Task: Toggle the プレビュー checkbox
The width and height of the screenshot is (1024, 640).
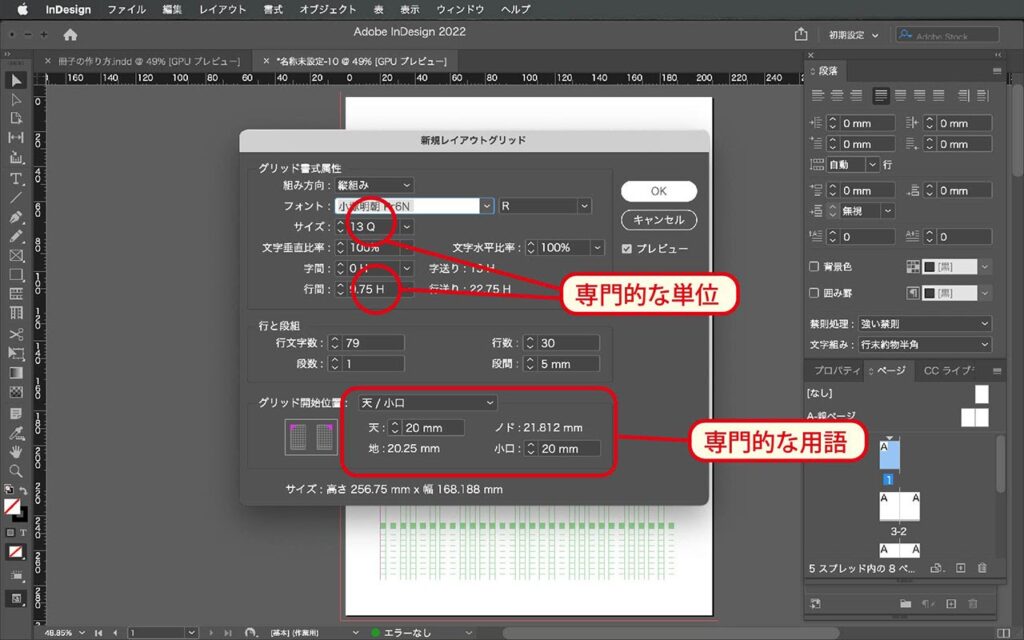Action: [x=627, y=249]
